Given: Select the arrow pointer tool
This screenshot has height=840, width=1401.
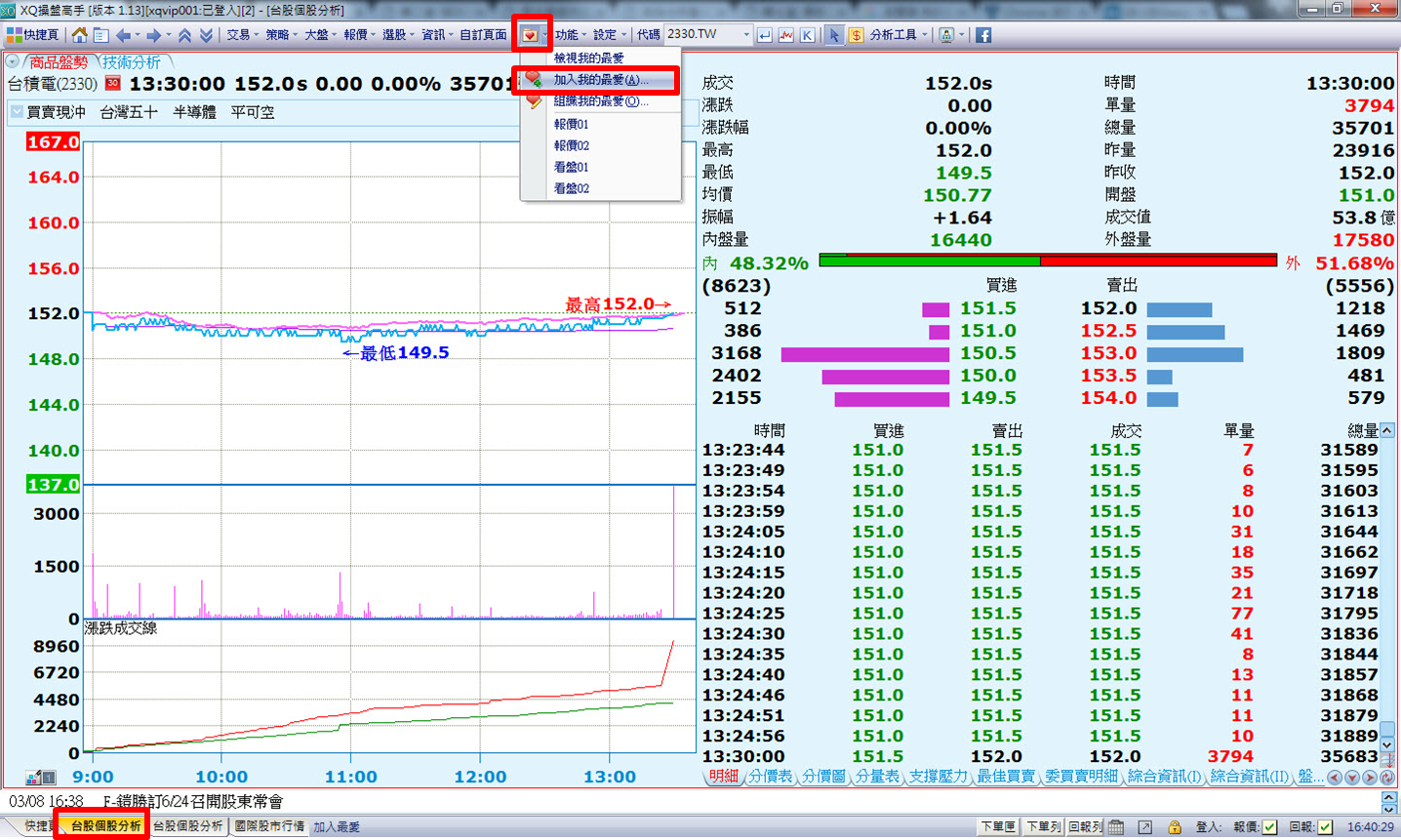Looking at the screenshot, I should (x=833, y=35).
